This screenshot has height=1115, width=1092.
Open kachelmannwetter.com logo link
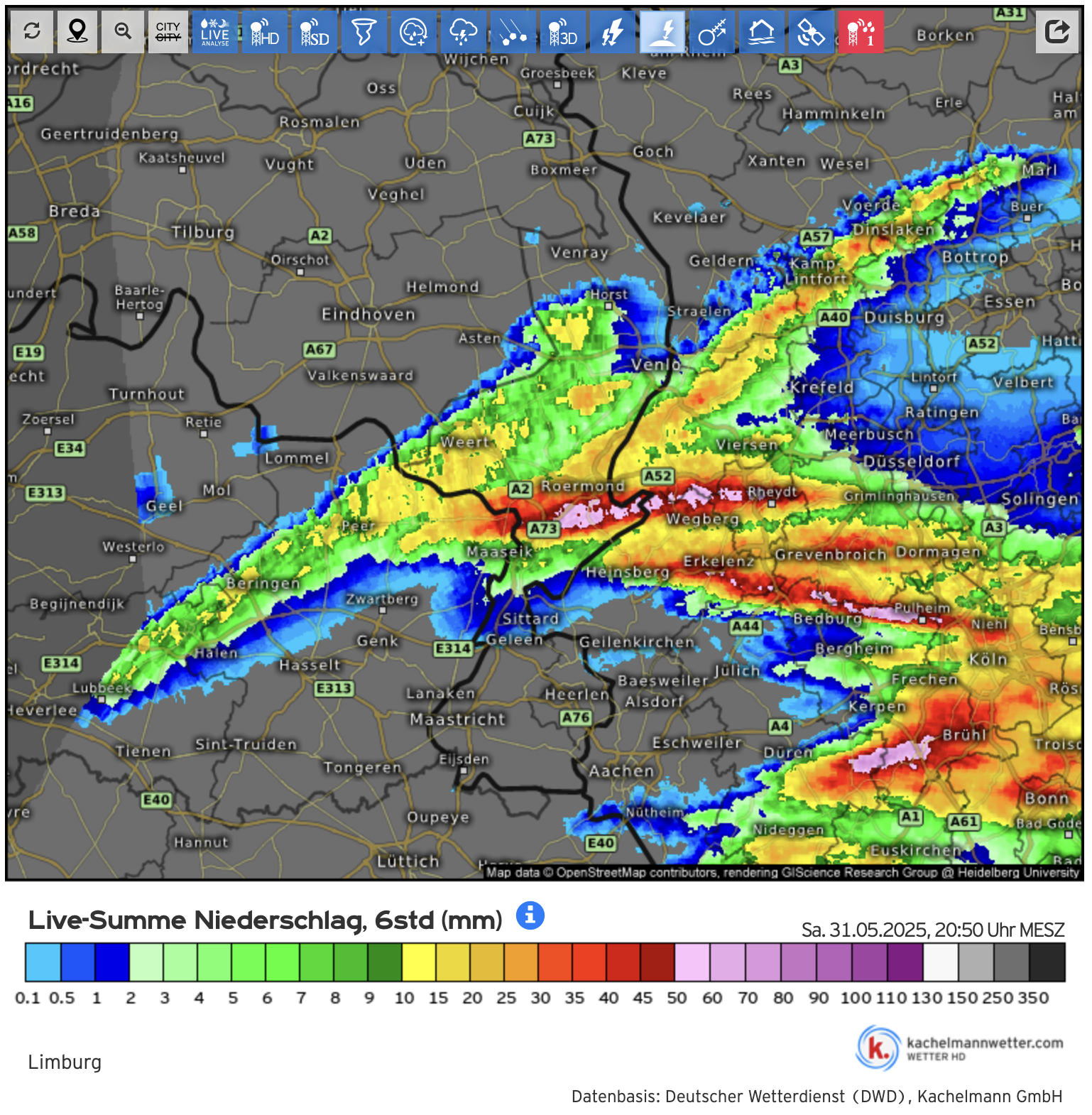coord(960,1048)
